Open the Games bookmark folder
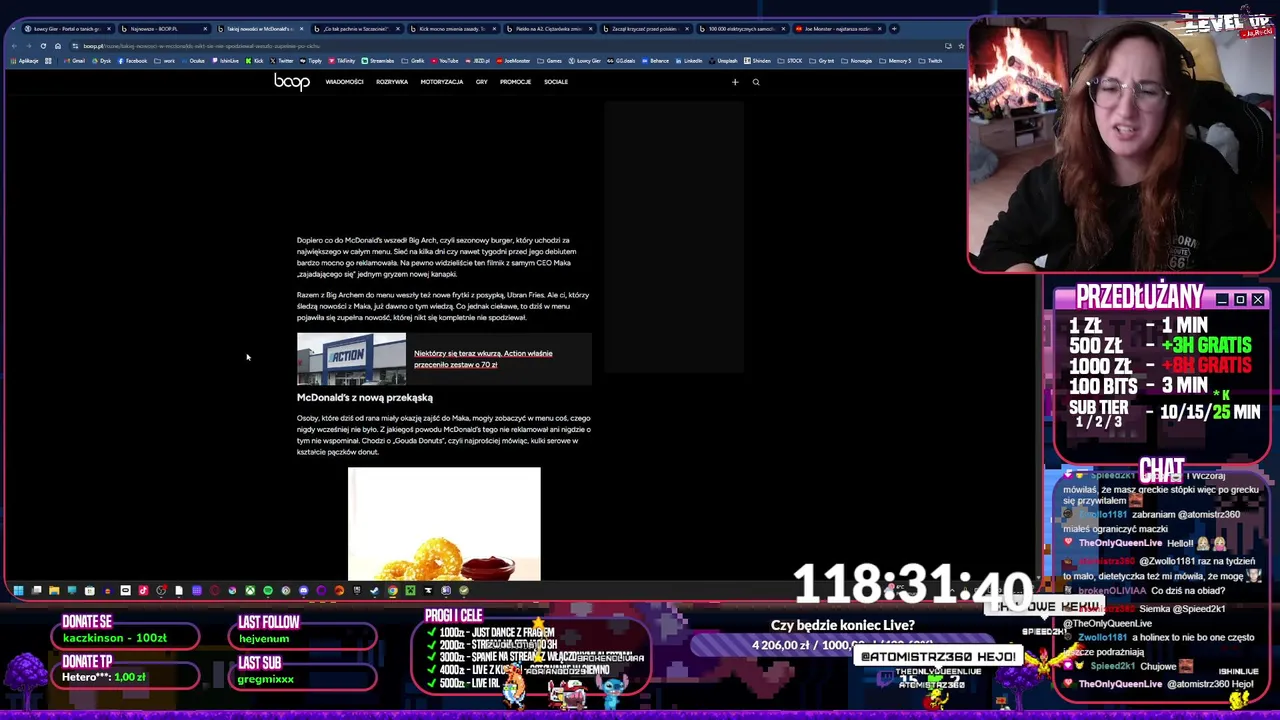 point(550,61)
